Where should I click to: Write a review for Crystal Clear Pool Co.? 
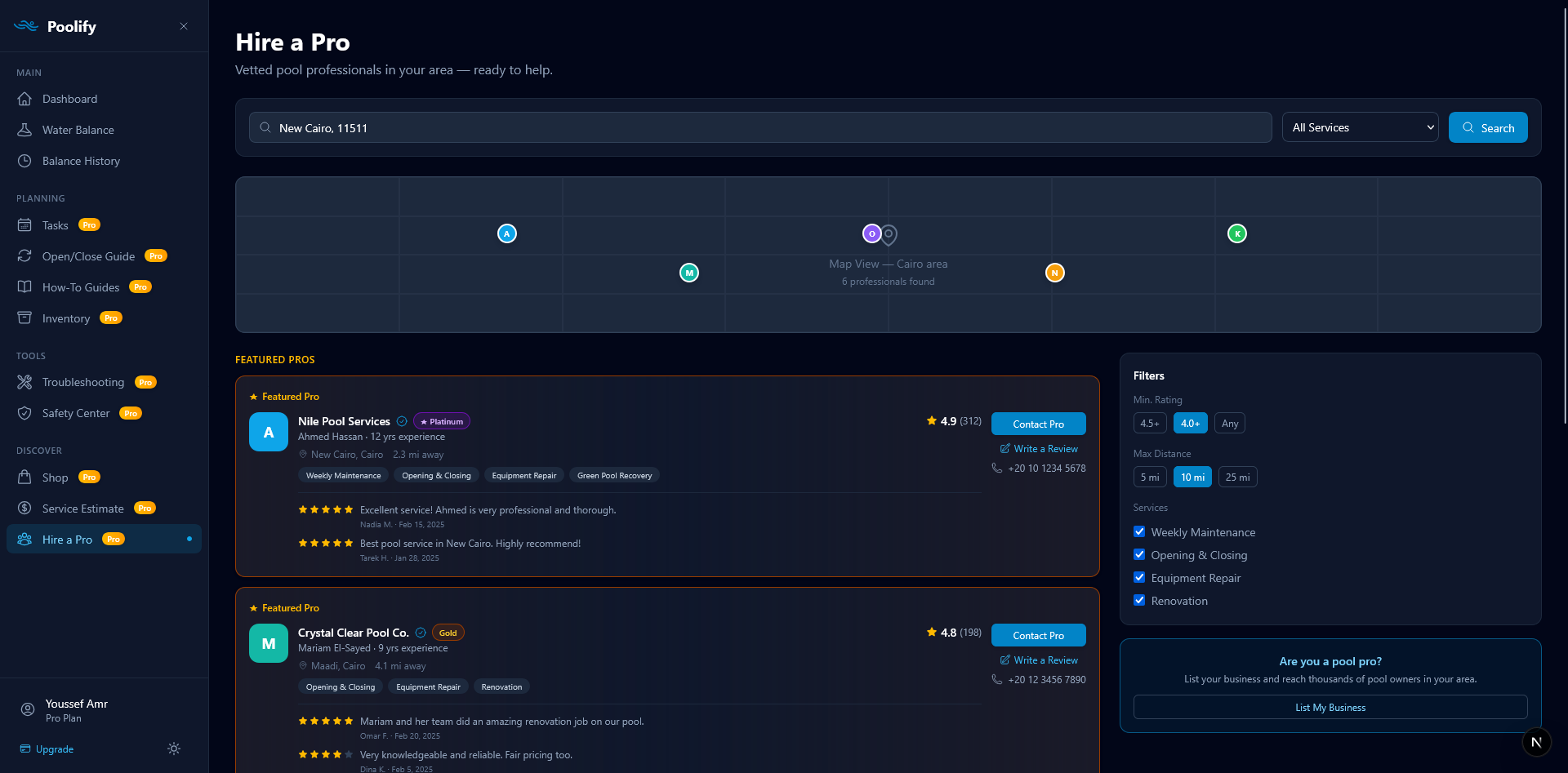click(x=1039, y=660)
